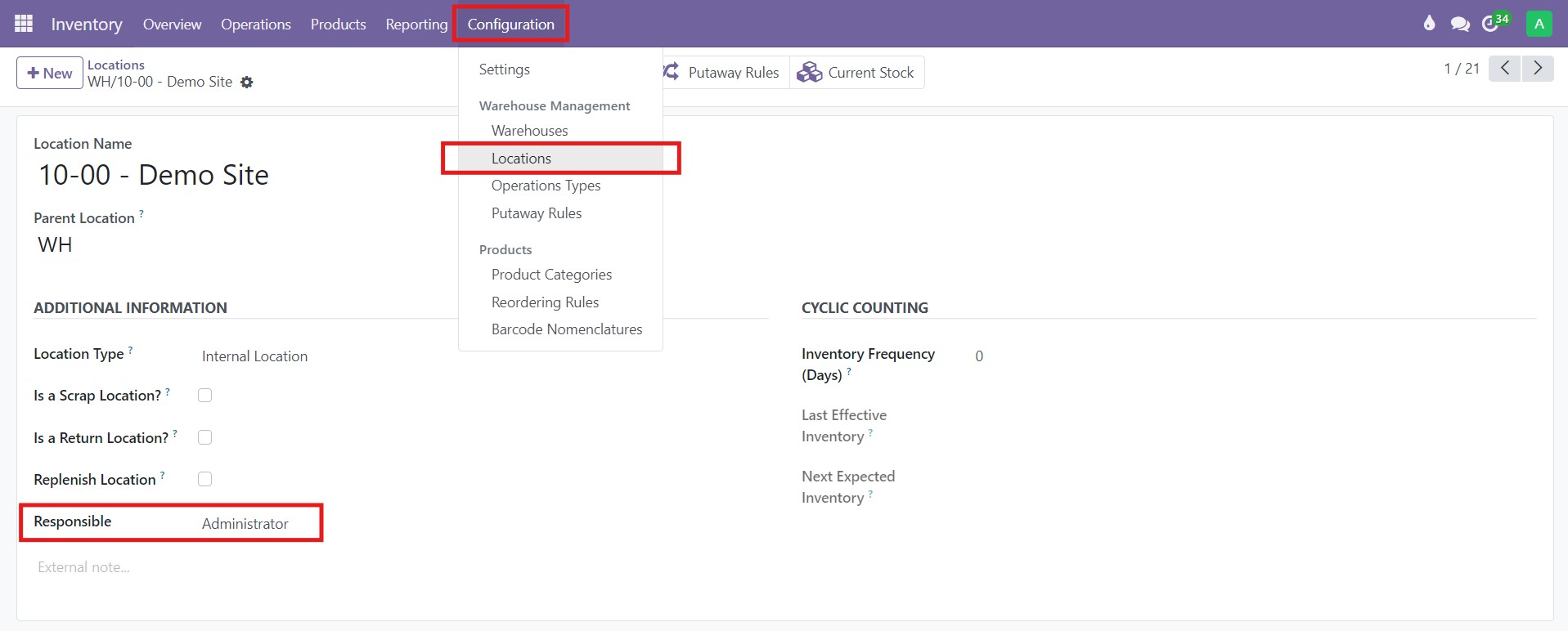This screenshot has width=1568, height=631.
Task: Click the Locations breadcrumb link
Action: (116, 65)
